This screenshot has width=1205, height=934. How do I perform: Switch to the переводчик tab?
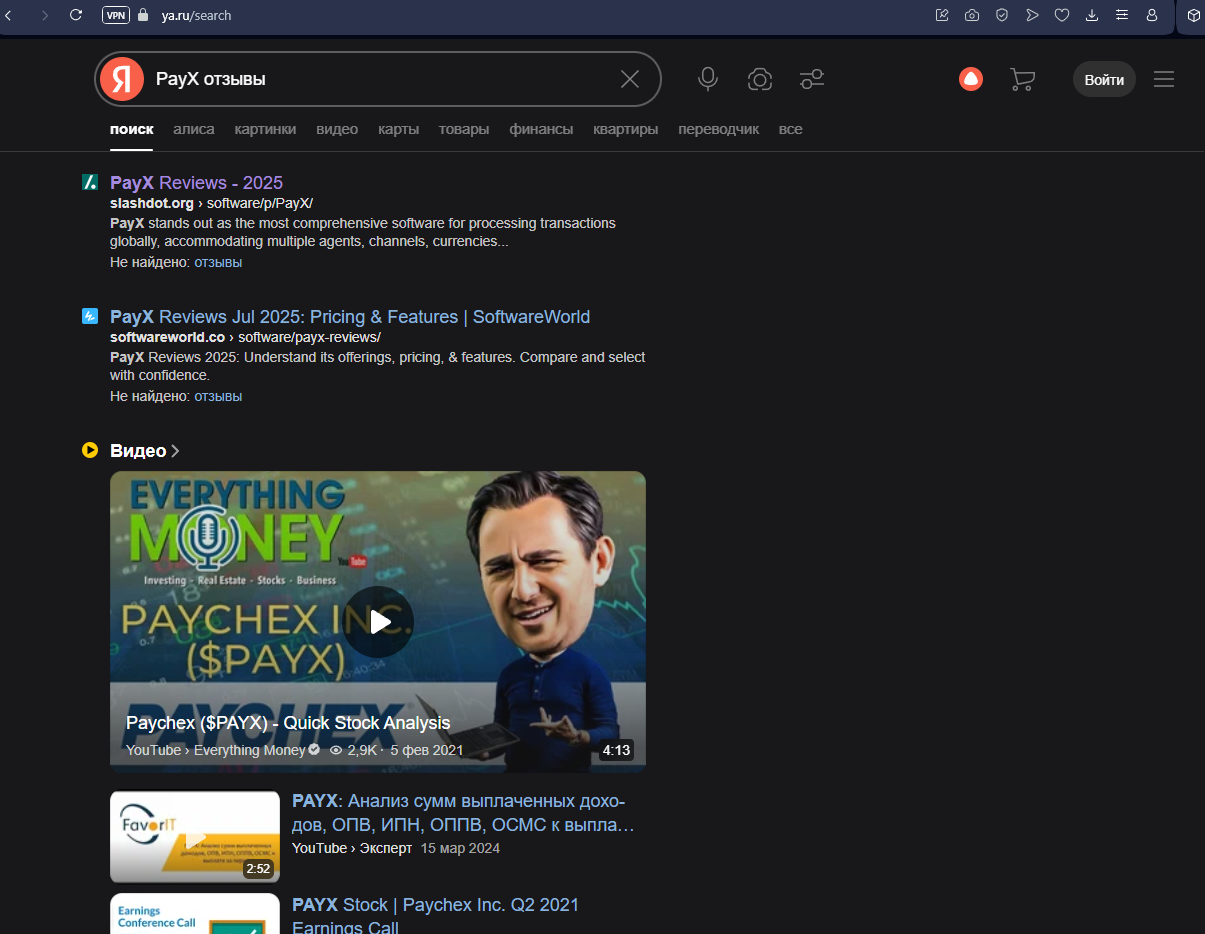[718, 129]
